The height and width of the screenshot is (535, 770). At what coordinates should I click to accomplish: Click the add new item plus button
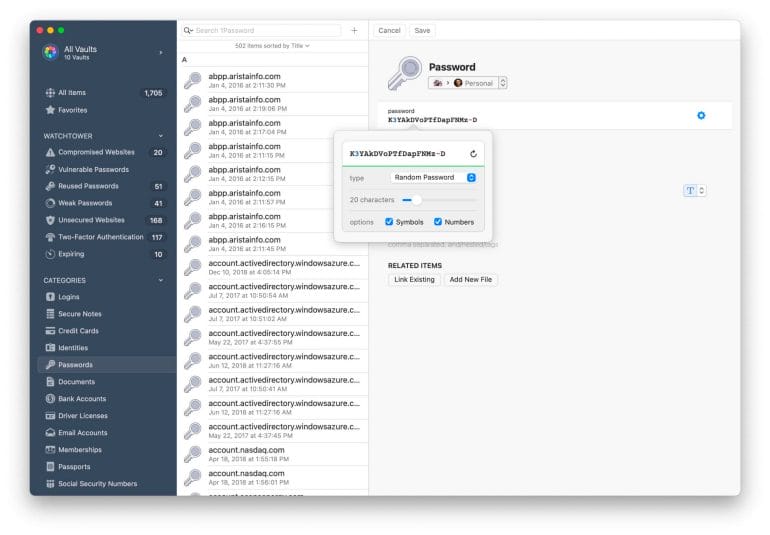354,30
